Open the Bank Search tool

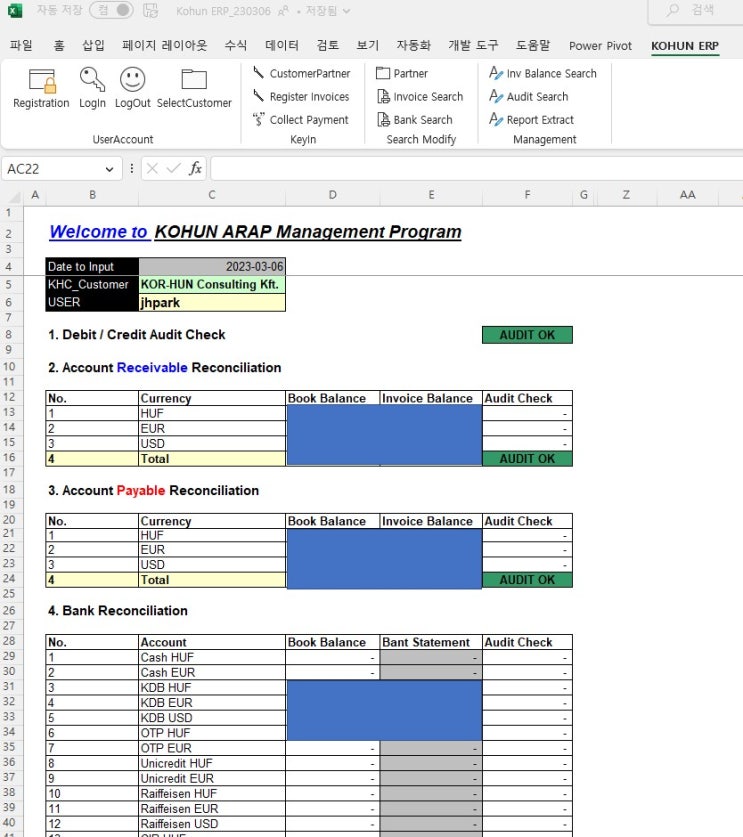pyautogui.click(x=414, y=120)
